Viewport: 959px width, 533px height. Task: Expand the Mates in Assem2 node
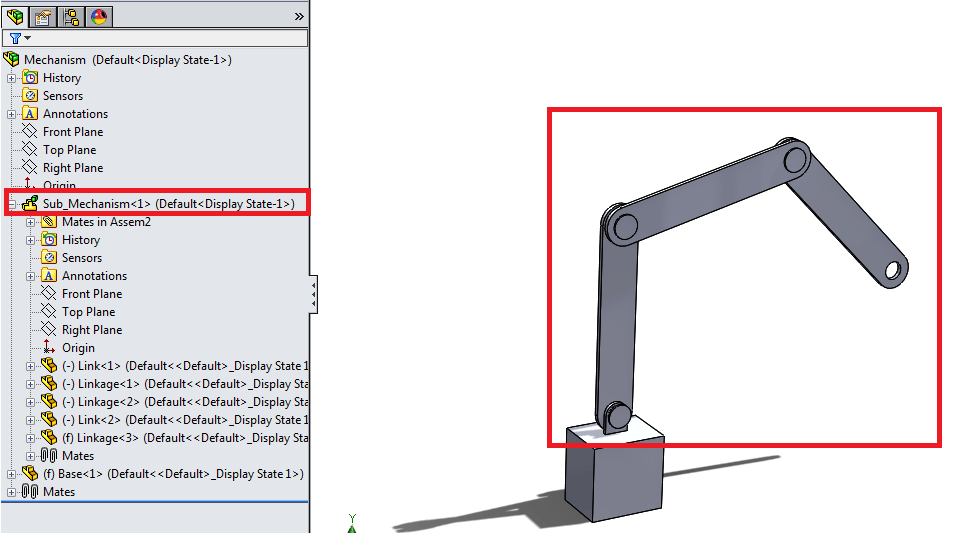click(30, 223)
